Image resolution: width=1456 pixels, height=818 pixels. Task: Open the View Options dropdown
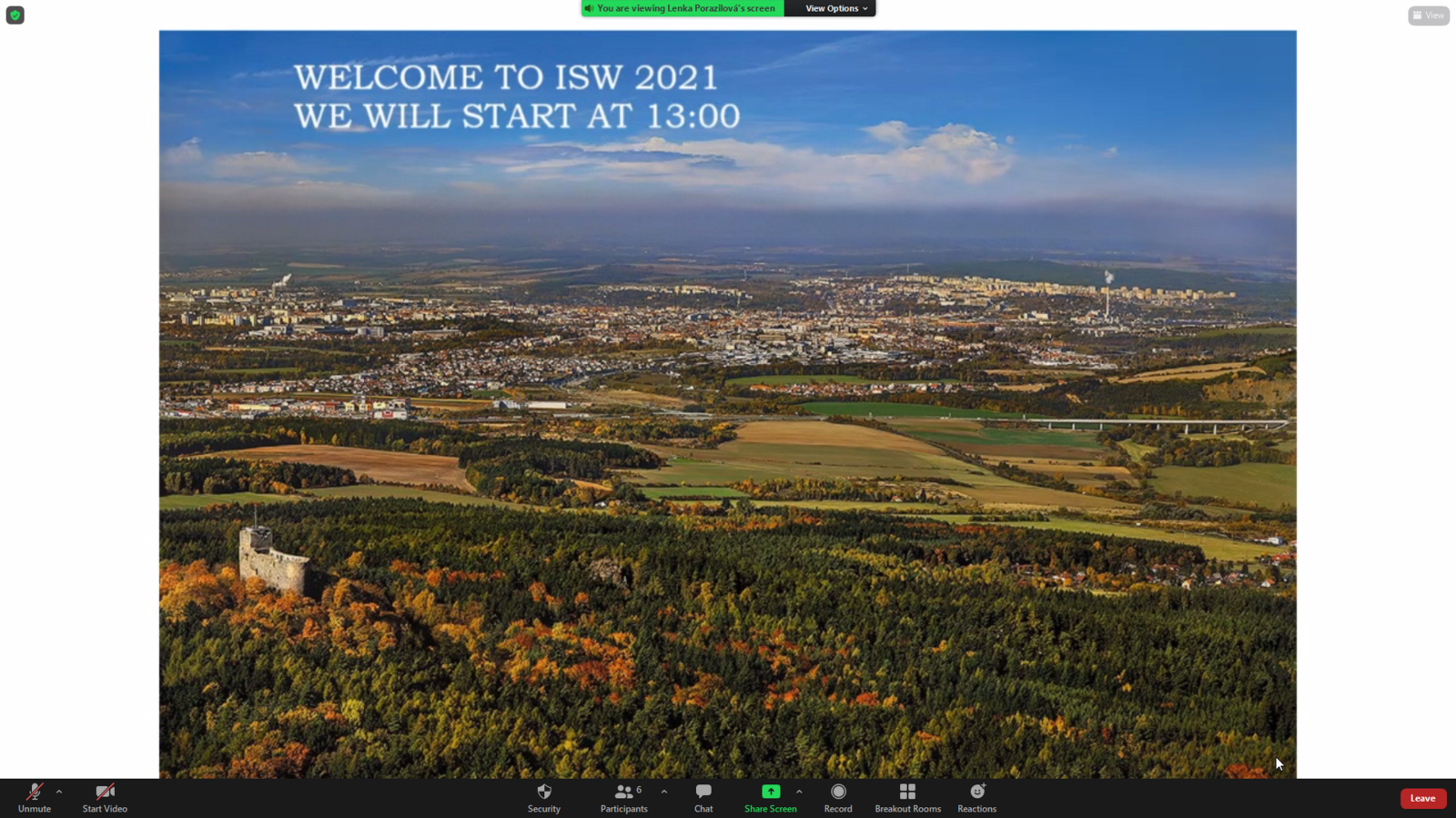tap(835, 8)
